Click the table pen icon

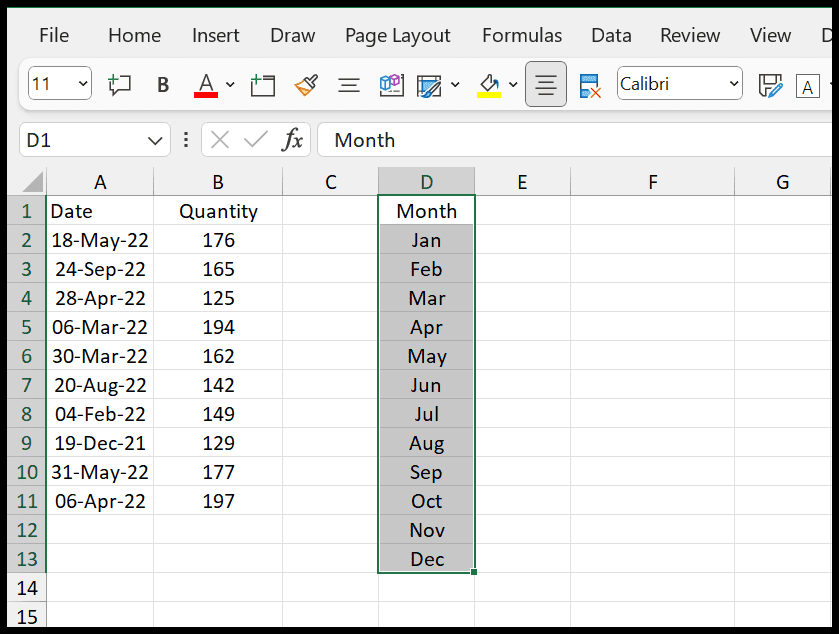click(429, 86)
